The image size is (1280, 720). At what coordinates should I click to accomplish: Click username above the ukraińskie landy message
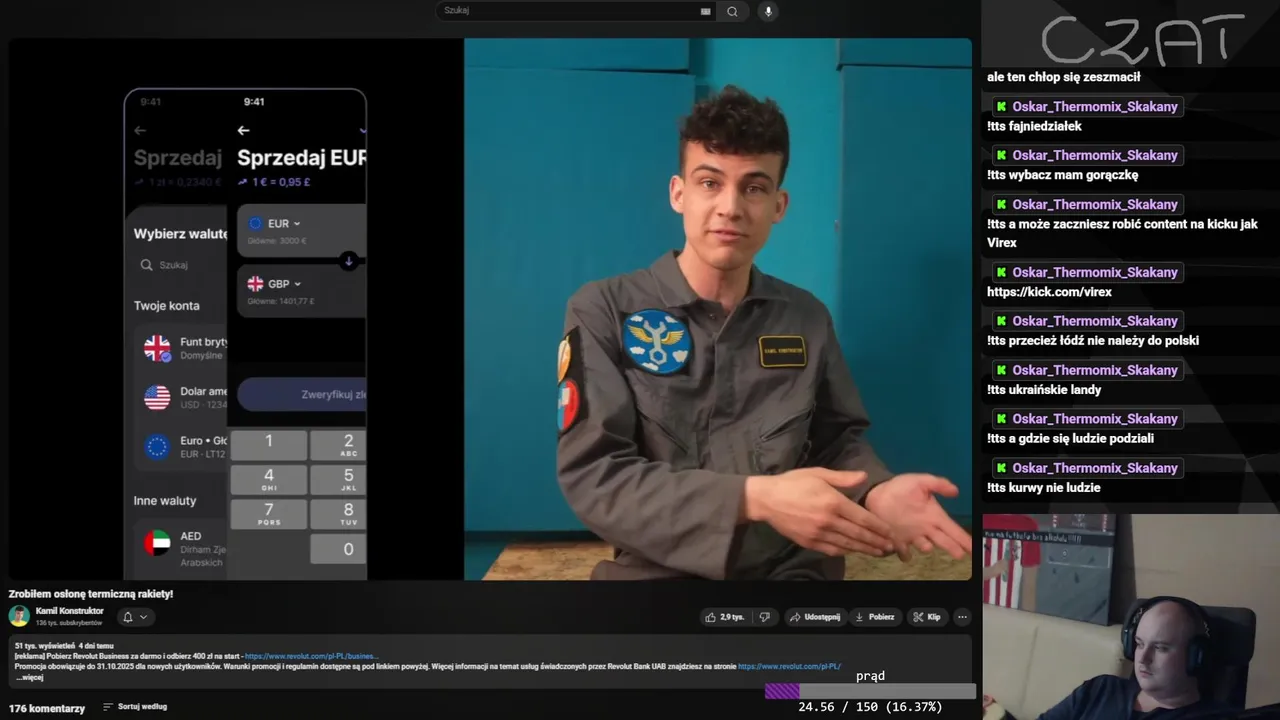point(1095,371)
